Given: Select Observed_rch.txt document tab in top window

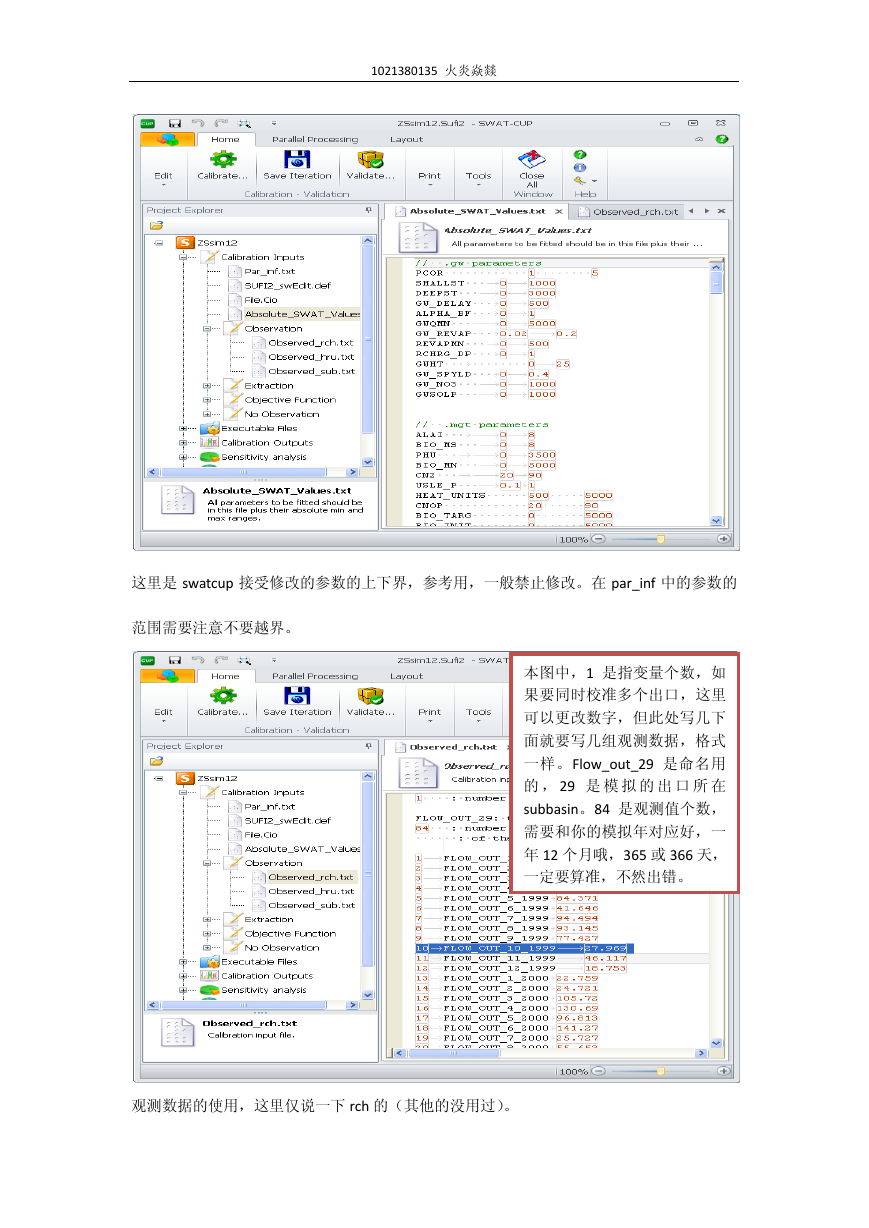Looking at the screenshot, I should 630,211.
